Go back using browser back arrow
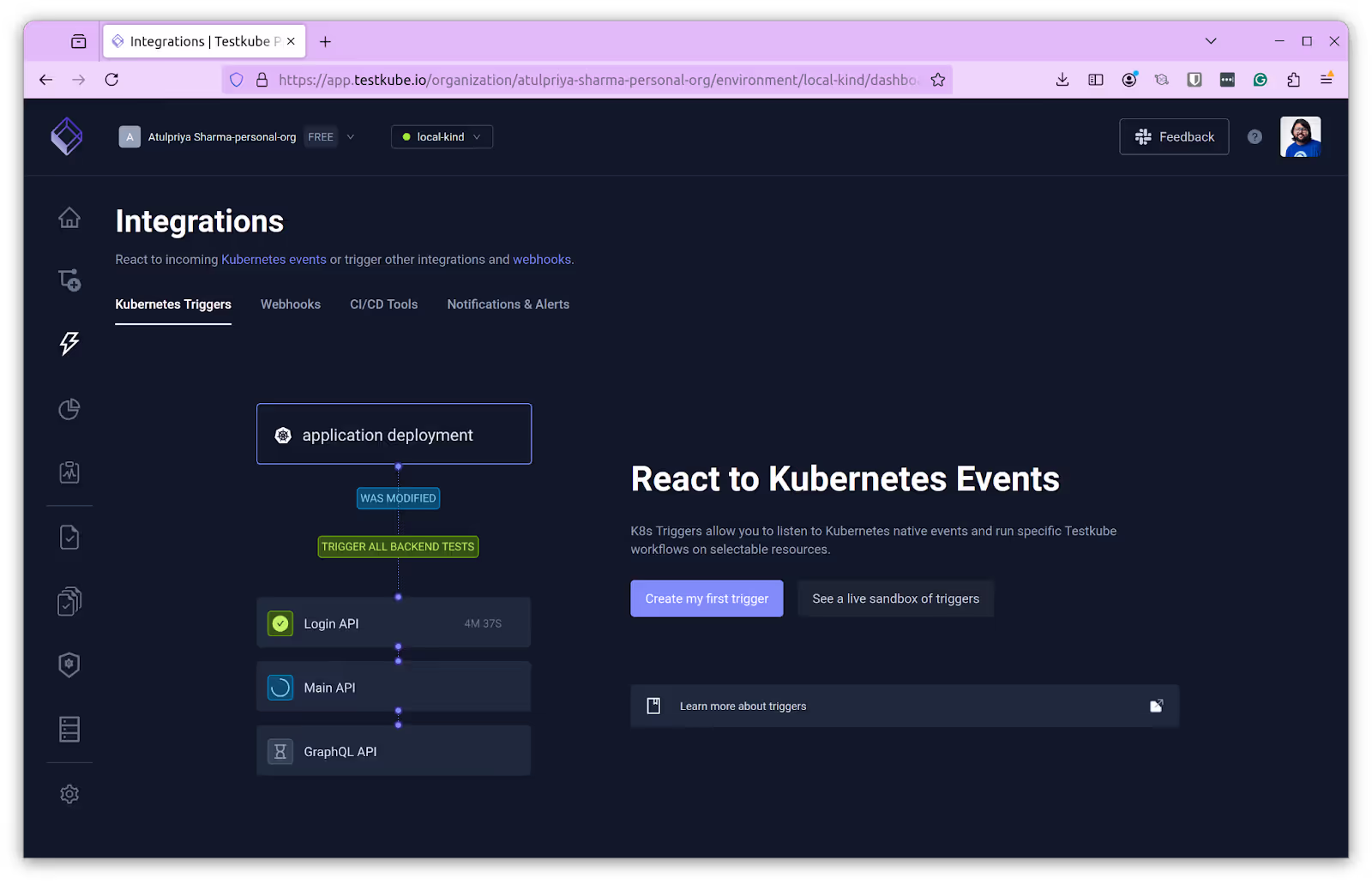 pyautogui.click(x=46, y=80)
